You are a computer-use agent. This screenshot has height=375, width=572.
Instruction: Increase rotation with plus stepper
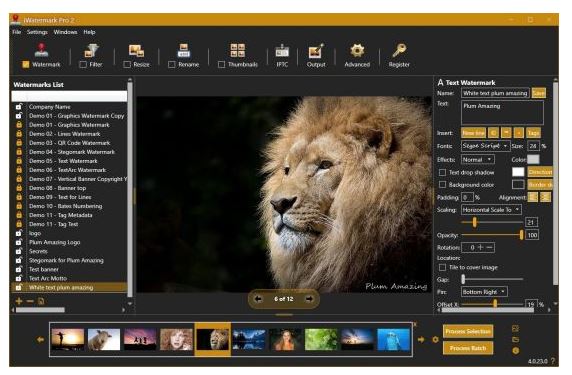click(481, 247)
